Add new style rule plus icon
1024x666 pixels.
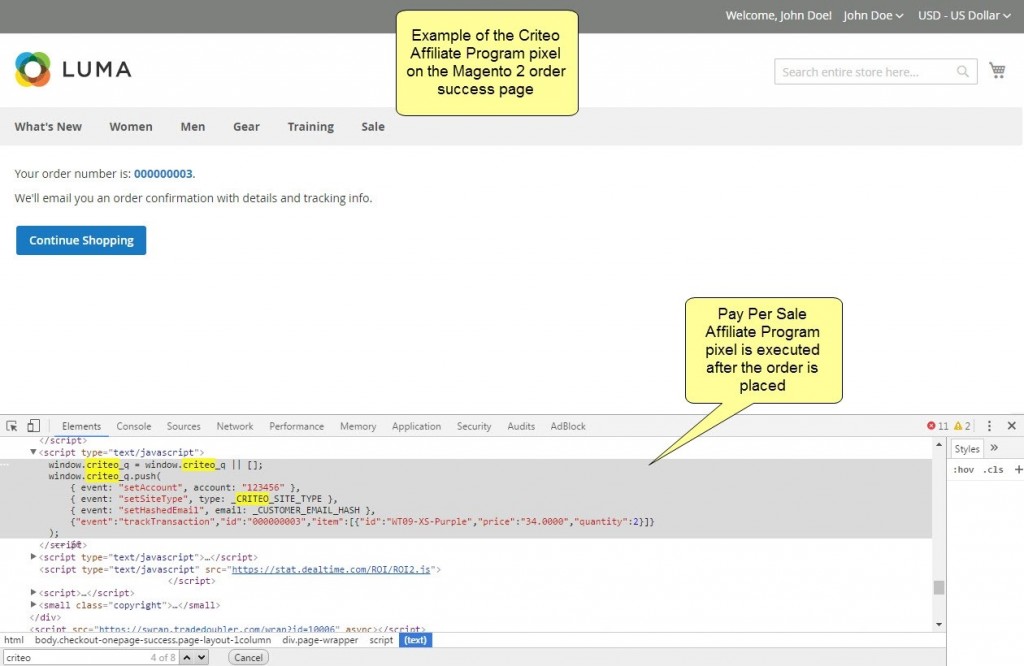pyautogui.click(x=1018, y=469)
